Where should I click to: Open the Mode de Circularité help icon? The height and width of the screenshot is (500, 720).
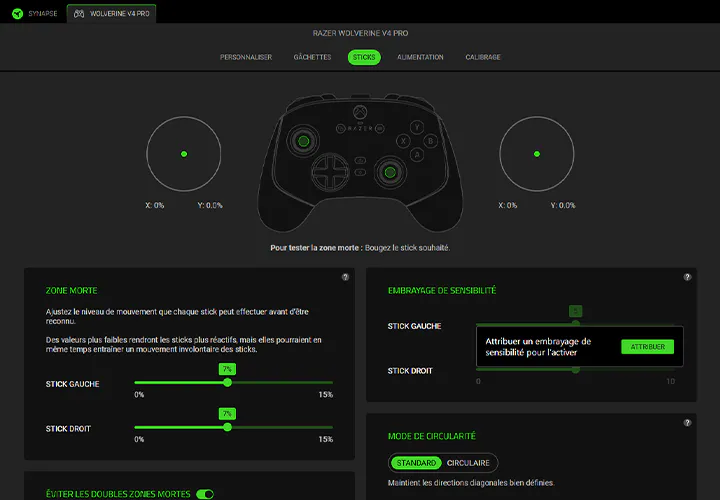pos(687,422)
